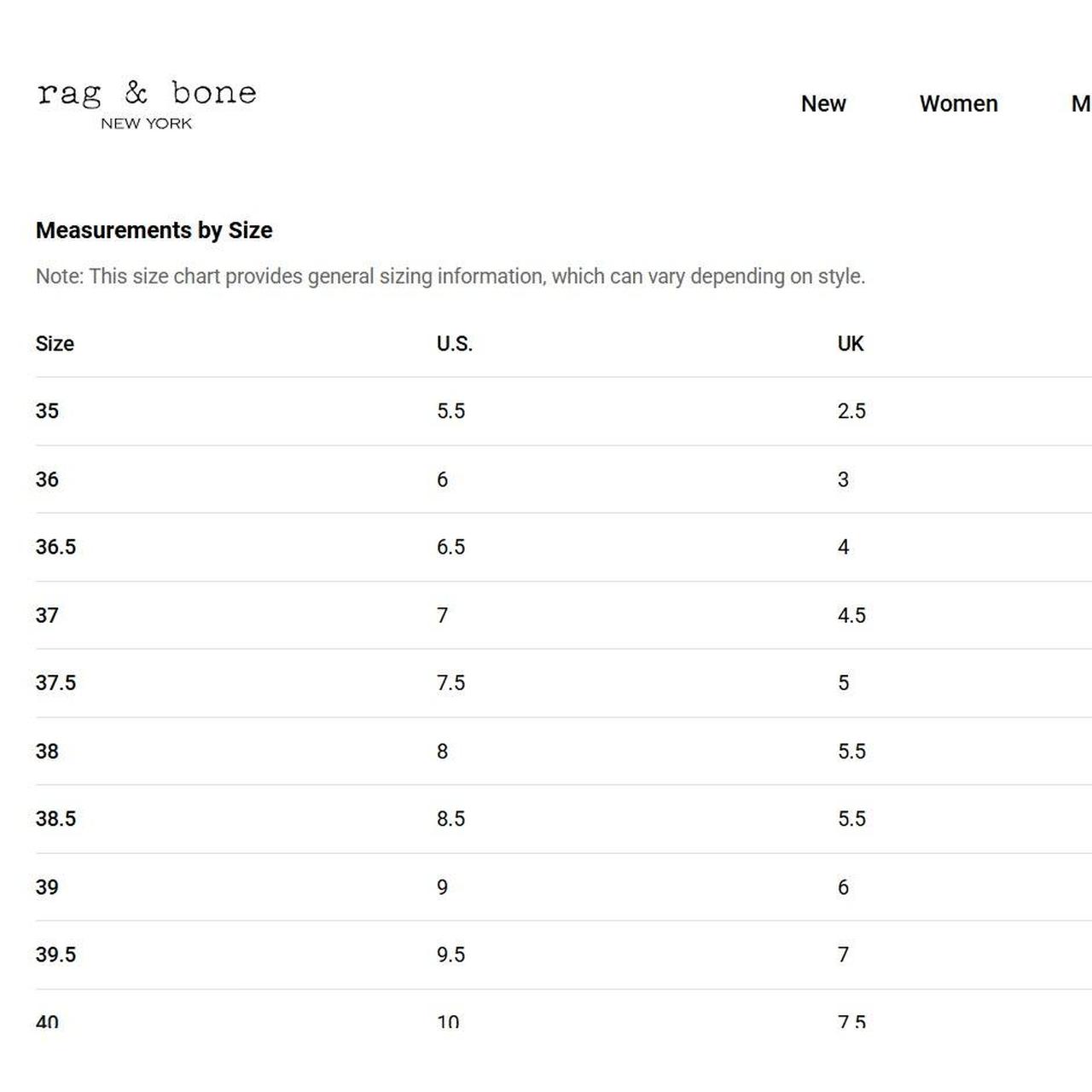Viewport: 1092px width, 1092px height.
Task: Select the size 40 row at bottom
Action: click(x=48, y=1020)
